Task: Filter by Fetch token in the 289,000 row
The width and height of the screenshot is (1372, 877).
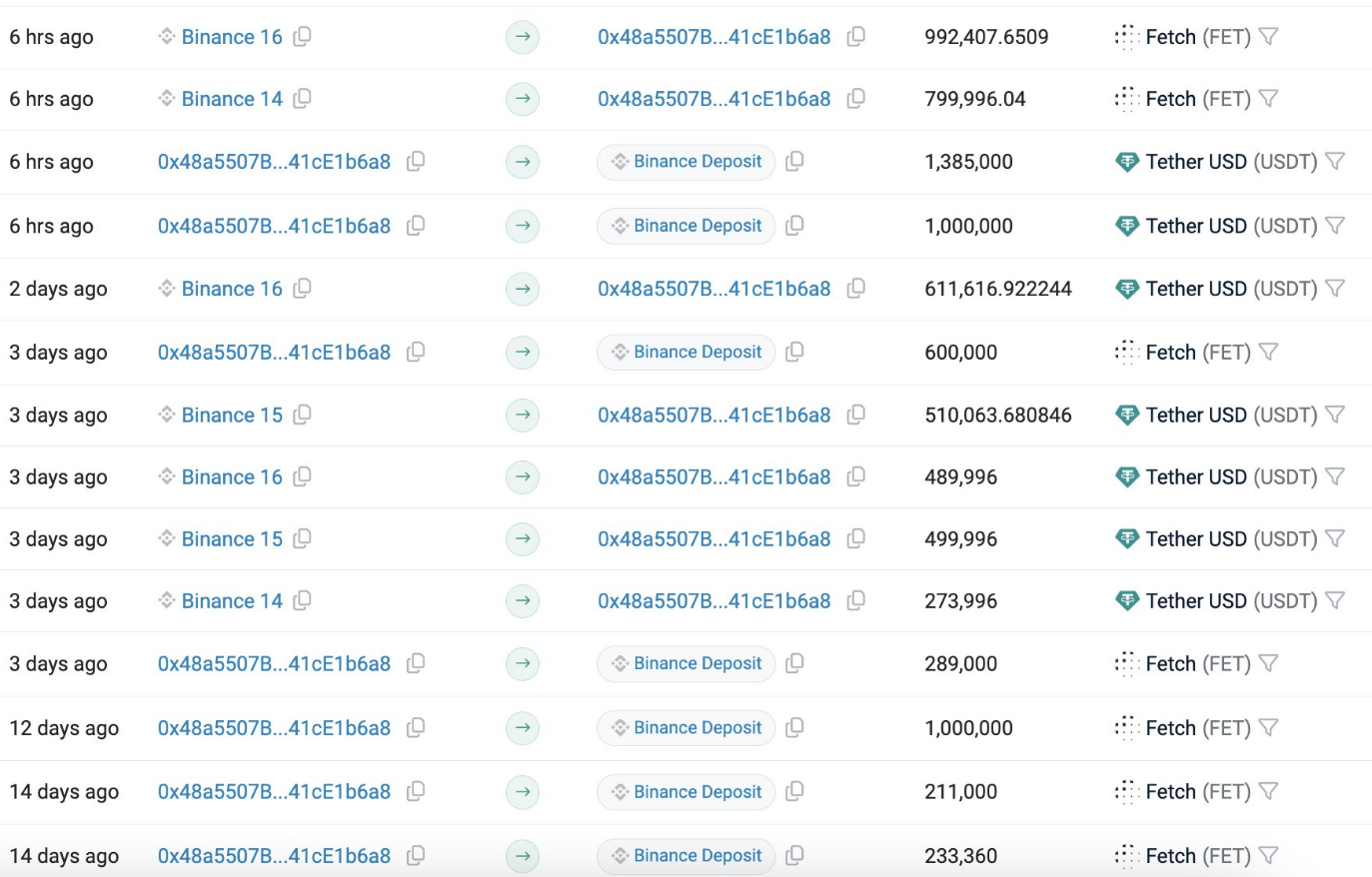Action: tap(1268, 663)
